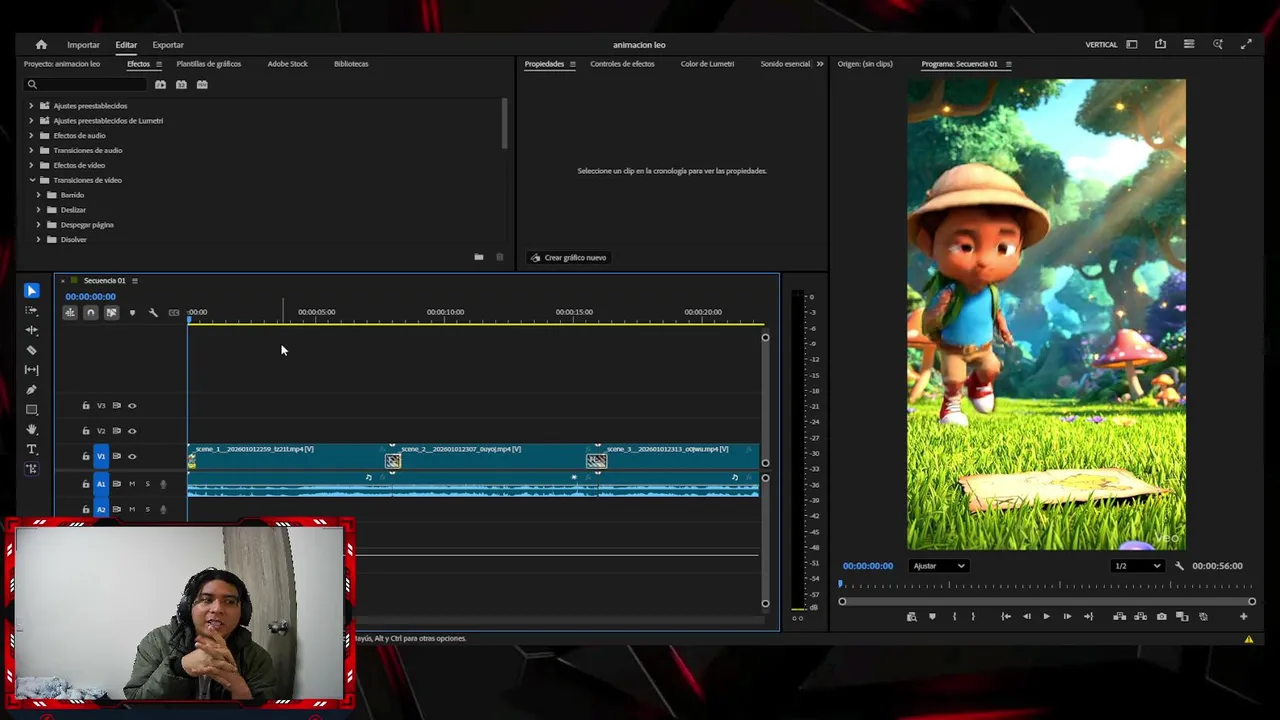The width and height of the screenshot is (1280, 720).
Task: Expand the Efectos de vídeo folder
Action: 31,166
